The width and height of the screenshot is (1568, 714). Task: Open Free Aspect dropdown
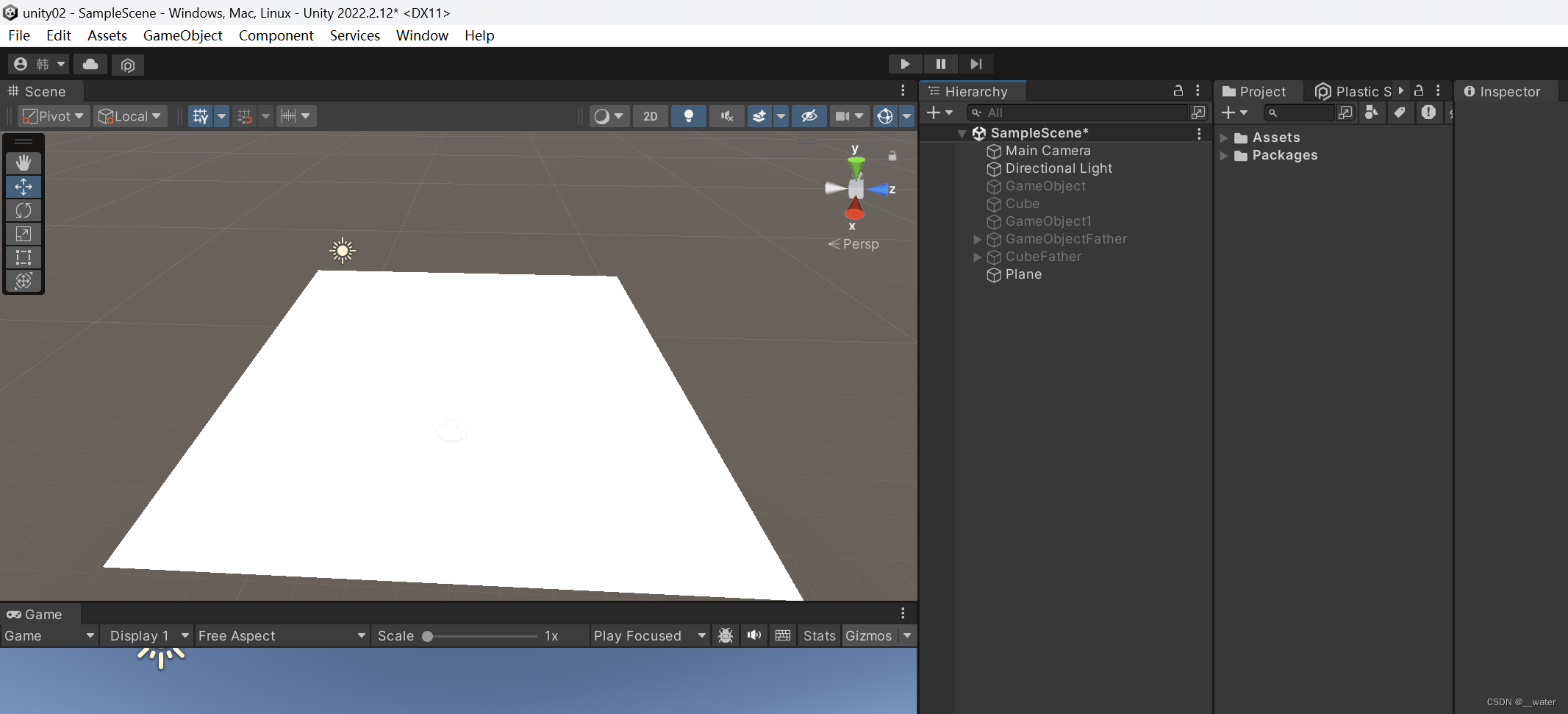(282, 636)
